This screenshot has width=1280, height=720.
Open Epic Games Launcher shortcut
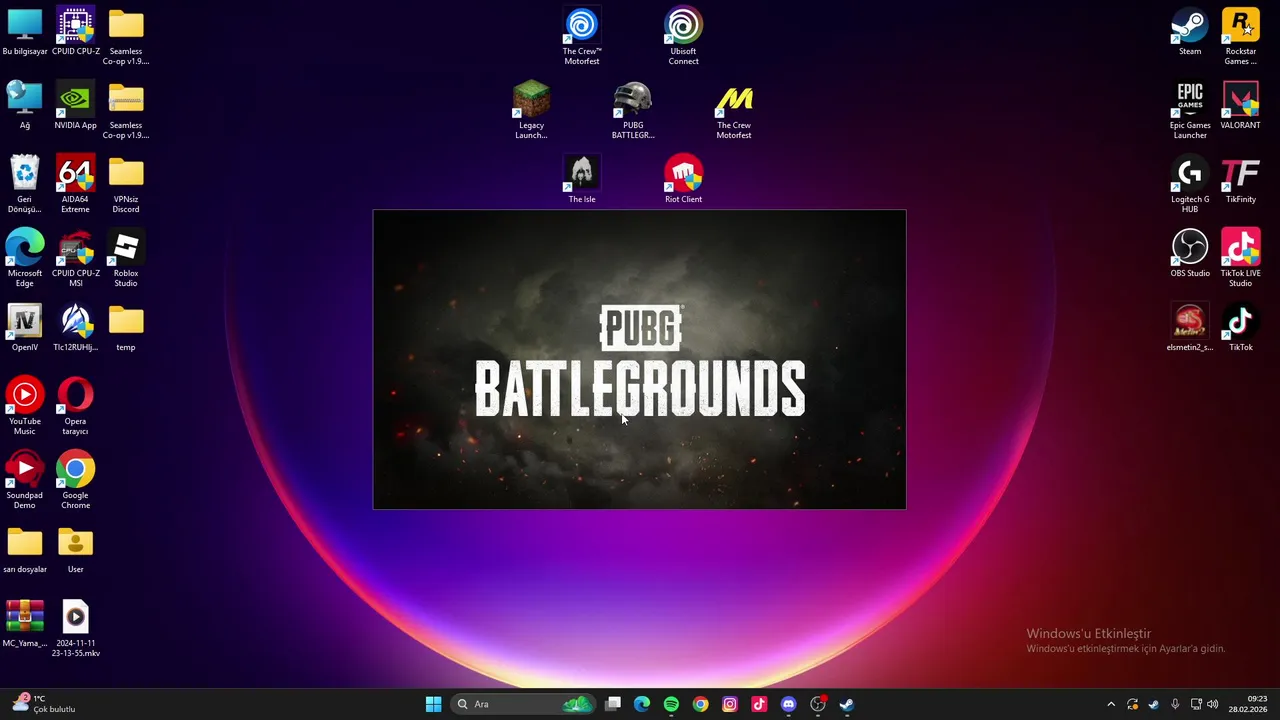tap(1190, 111)
